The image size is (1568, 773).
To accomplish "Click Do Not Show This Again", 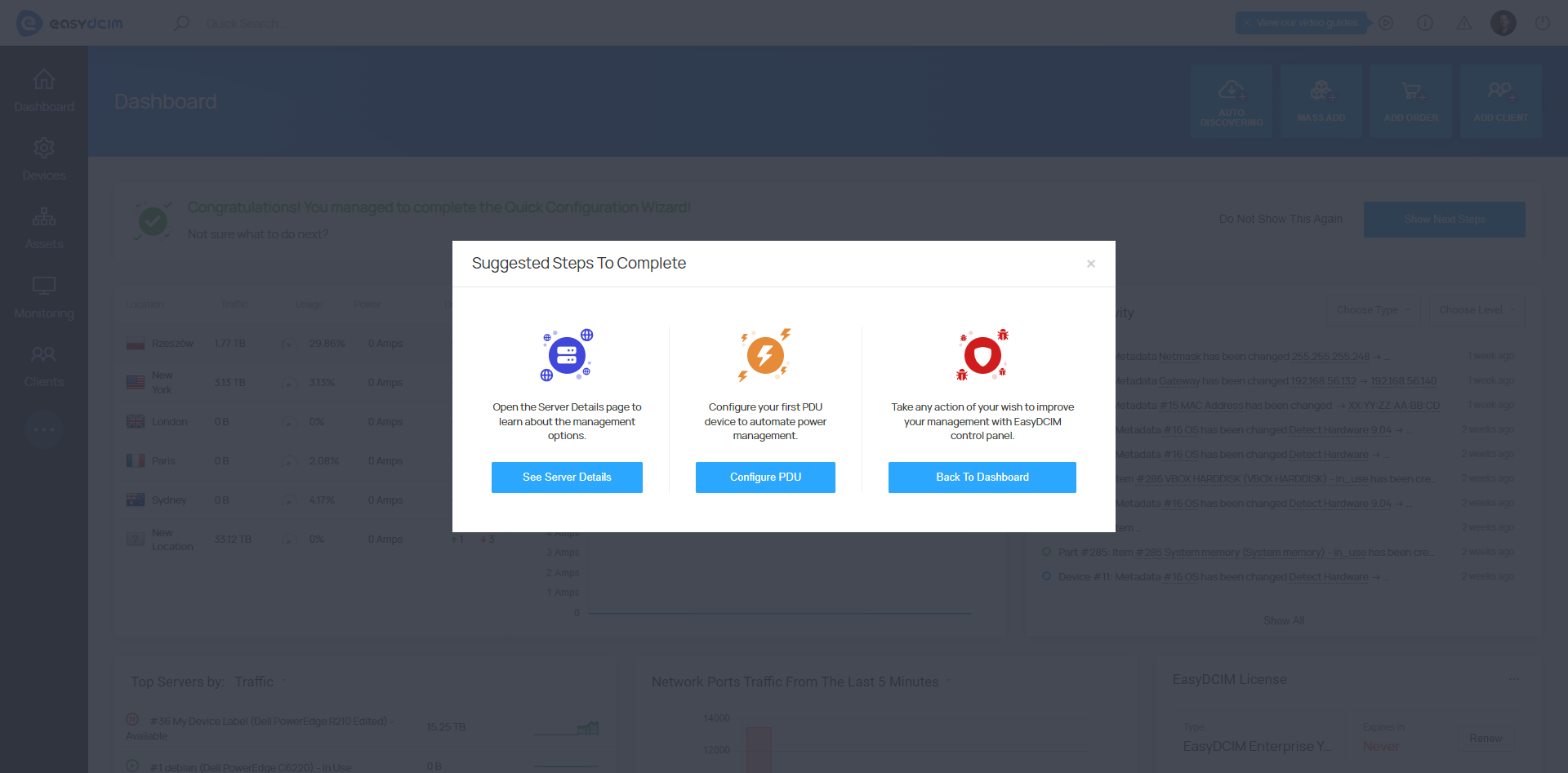I will click(x=1281, y=220).
